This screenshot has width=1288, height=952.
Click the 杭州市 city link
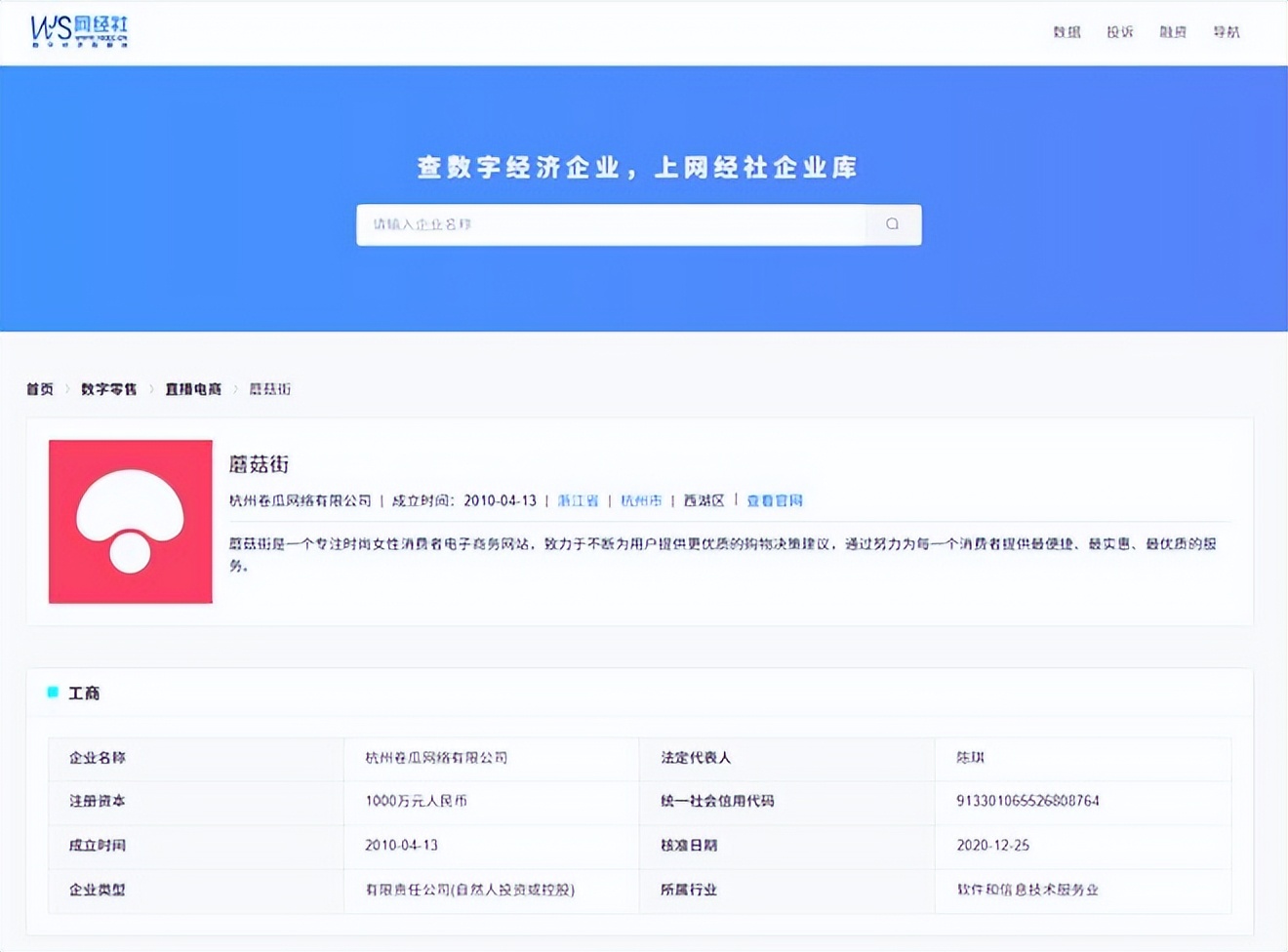[x=641, y=500]
